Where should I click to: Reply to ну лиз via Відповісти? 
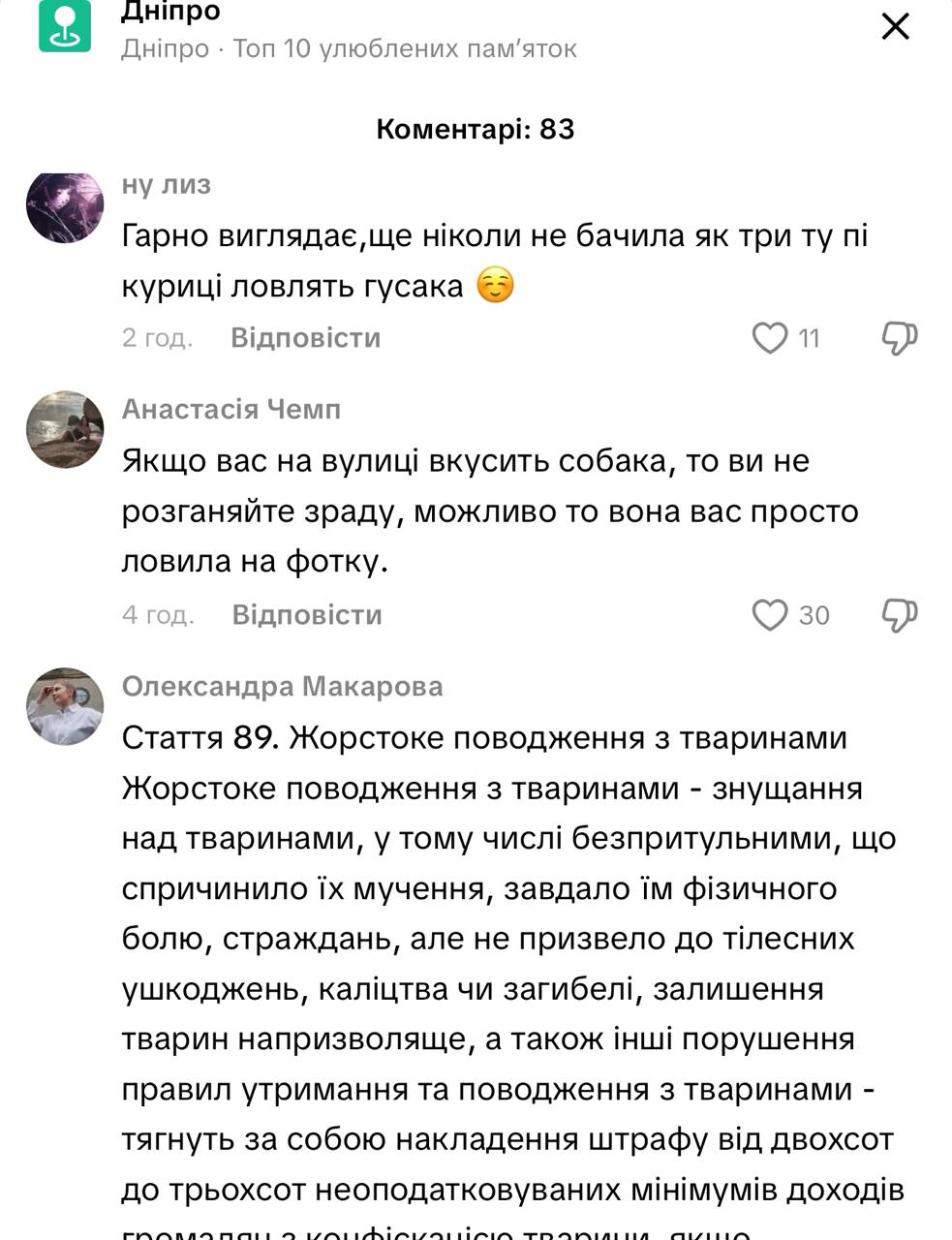pyautogui.click(x=306, y=338)
